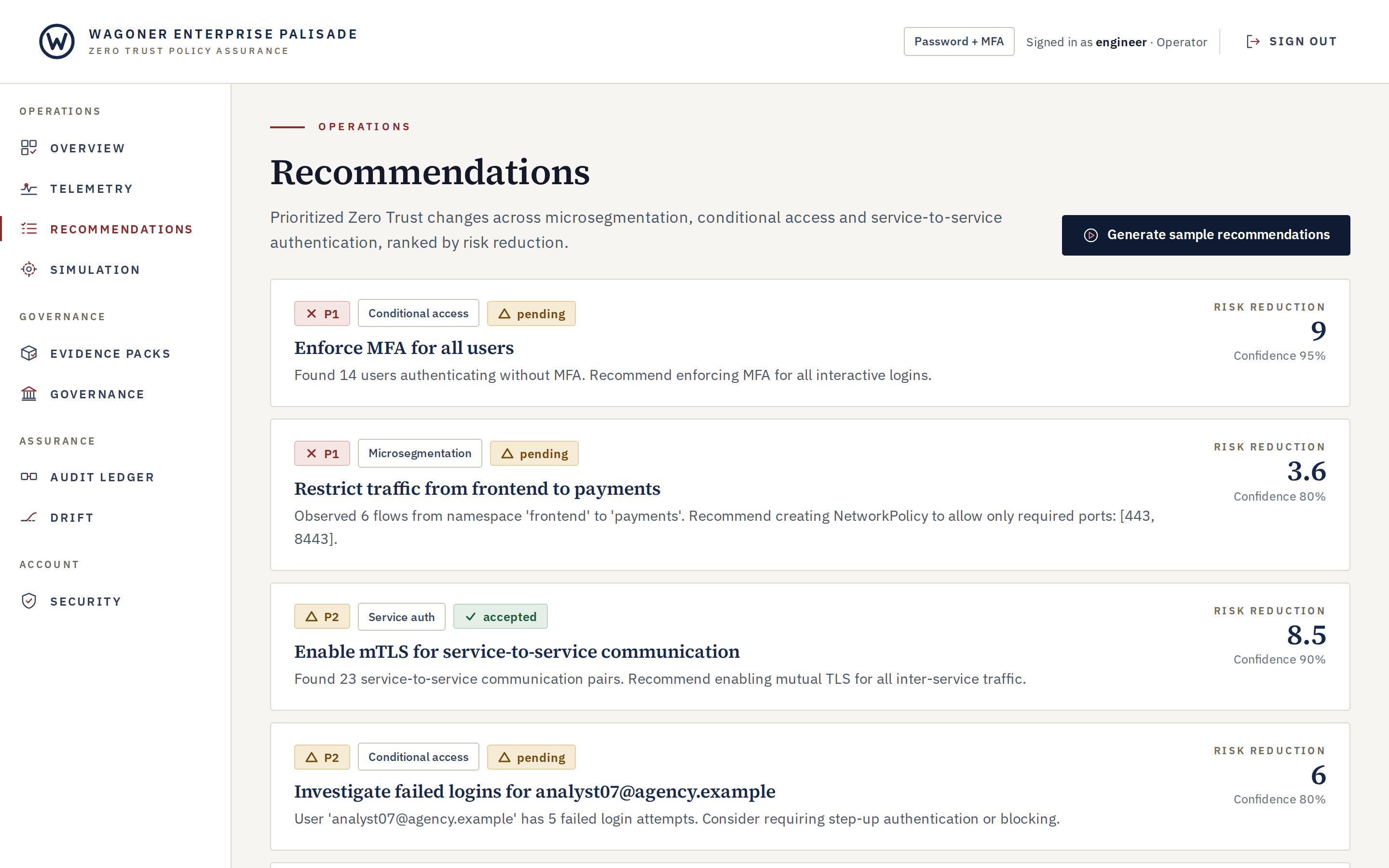The height and width of the screenshot is (868, 1389).
Task: Click the Password + MFA badge
Action: point(958,41)
